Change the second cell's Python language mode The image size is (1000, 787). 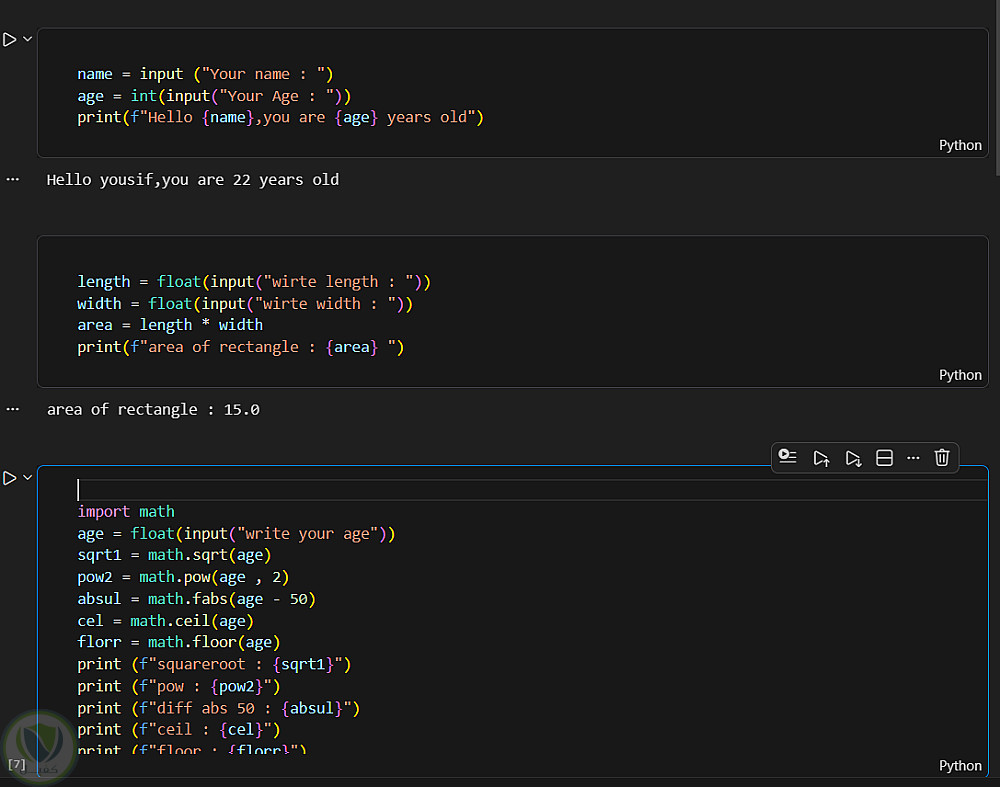coord(960,375)
